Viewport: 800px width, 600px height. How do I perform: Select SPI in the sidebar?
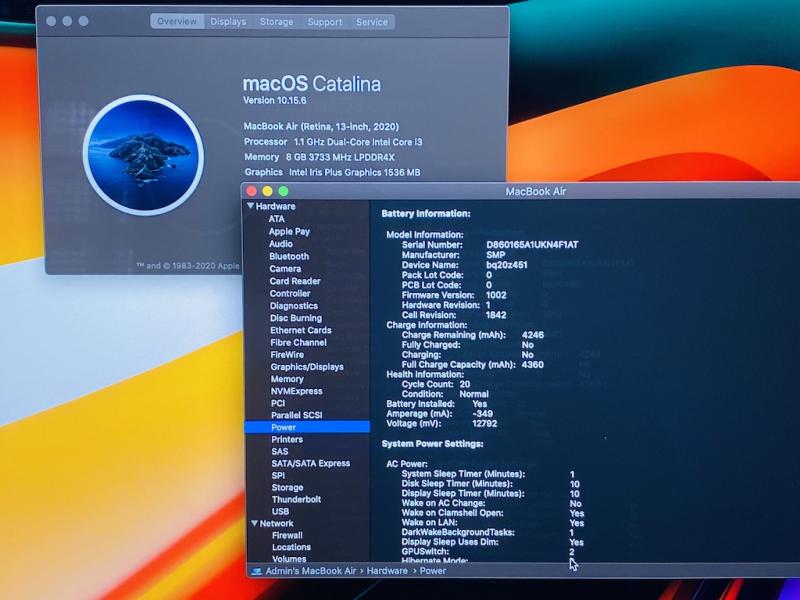click(x=279, y=476)
